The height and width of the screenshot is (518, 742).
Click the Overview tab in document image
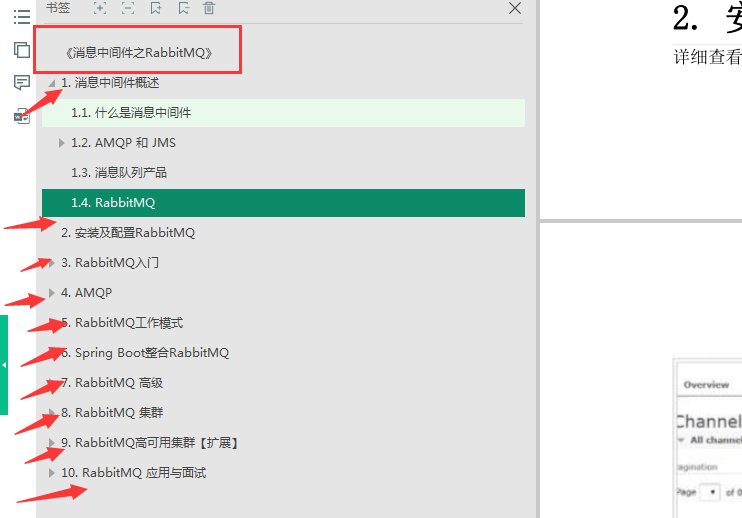(x=706, y=385)
